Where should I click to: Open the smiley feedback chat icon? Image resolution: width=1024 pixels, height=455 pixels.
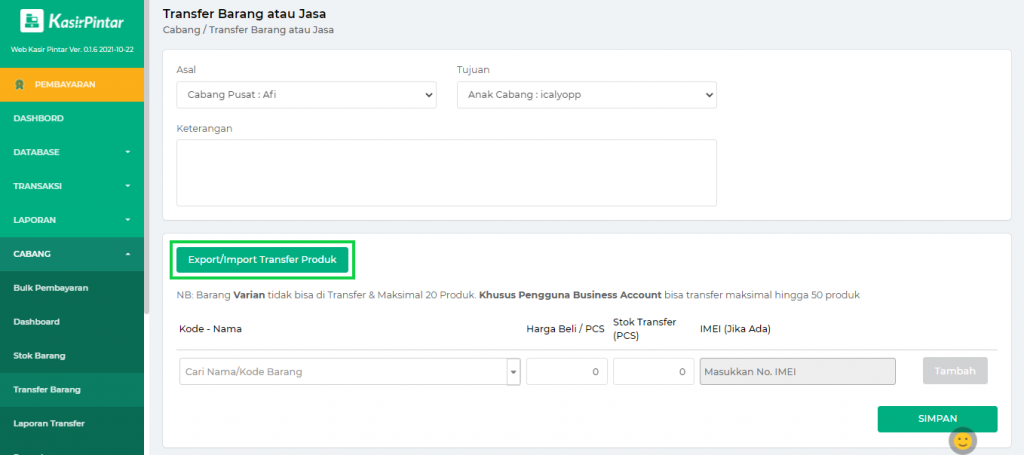pyautogui.click(x=962, y=440)
